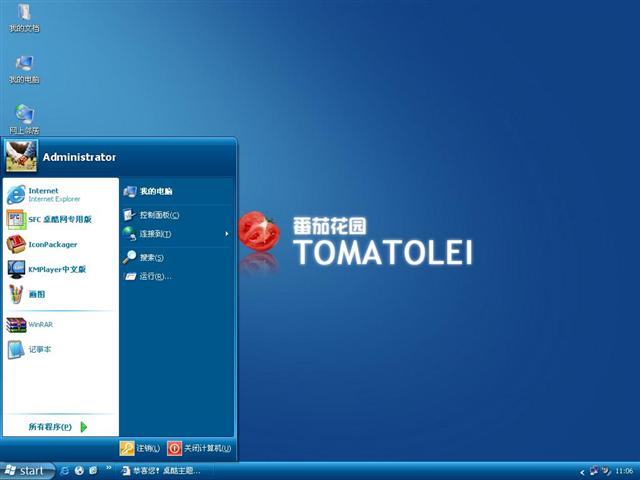Open 记事本 notepad from Start menu
The height and width of the screenshot is (480, 640).
pyautogui.click(x=60, y=349)
